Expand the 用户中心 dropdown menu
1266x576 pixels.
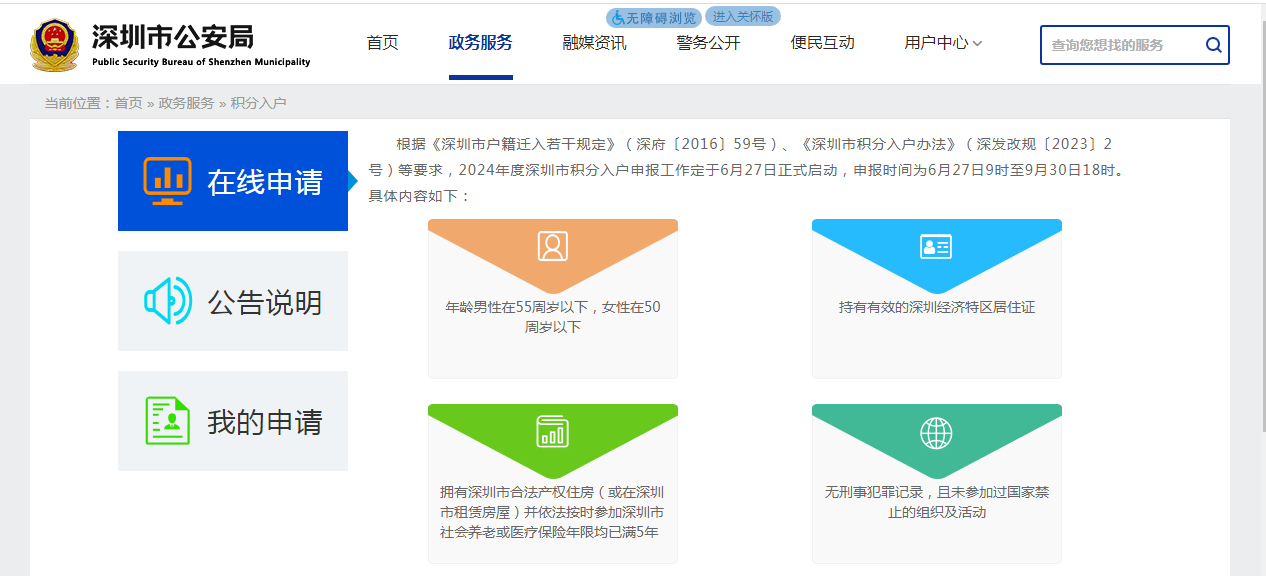[943, 43]
